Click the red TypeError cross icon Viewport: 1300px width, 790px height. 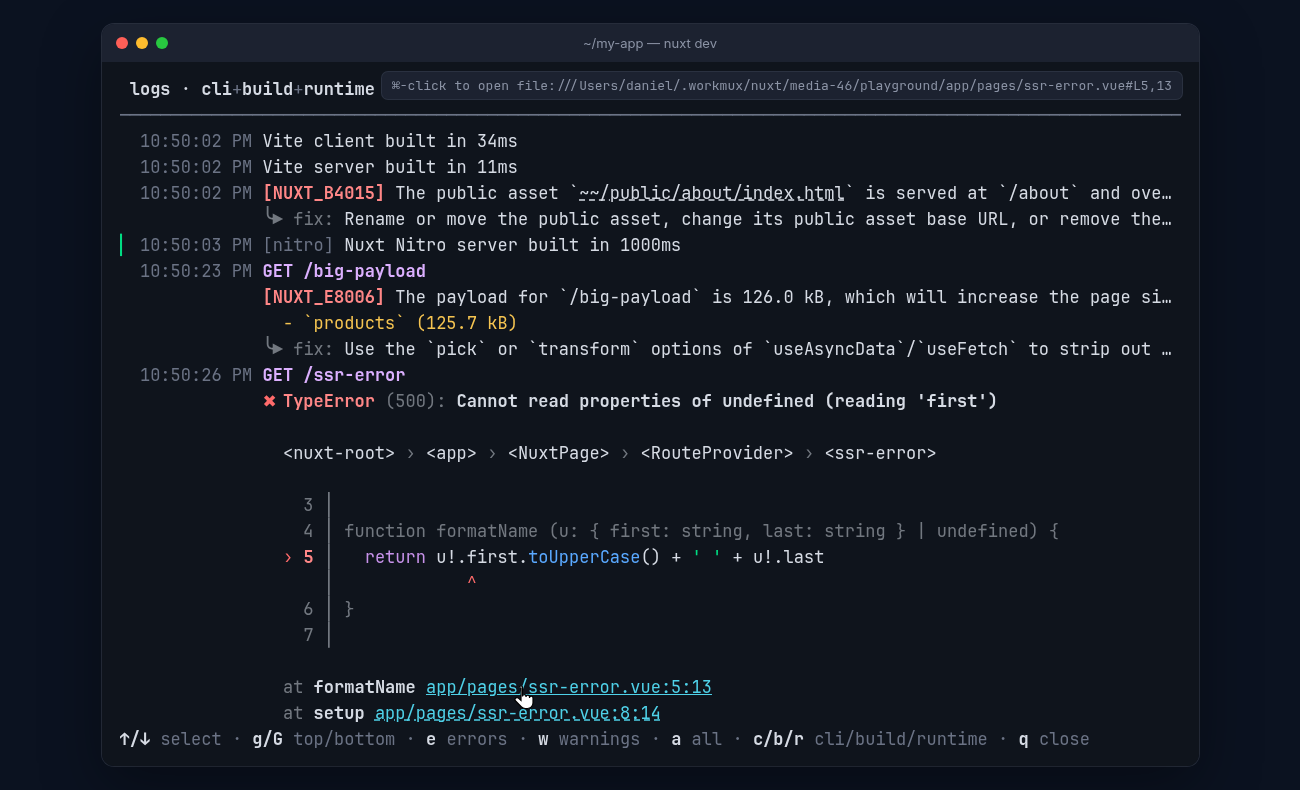(269, 401)
